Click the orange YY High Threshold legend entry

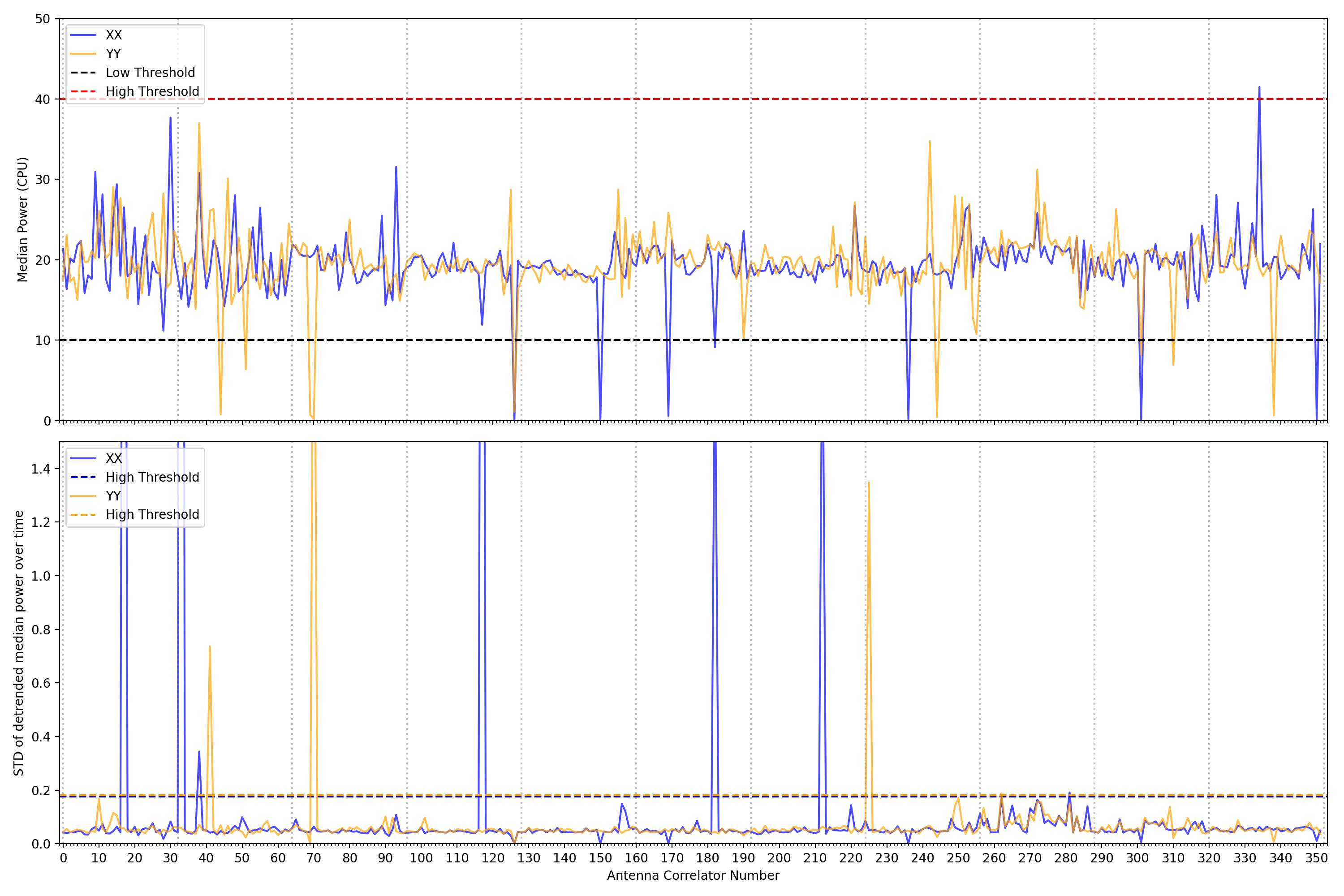point(152,514)
